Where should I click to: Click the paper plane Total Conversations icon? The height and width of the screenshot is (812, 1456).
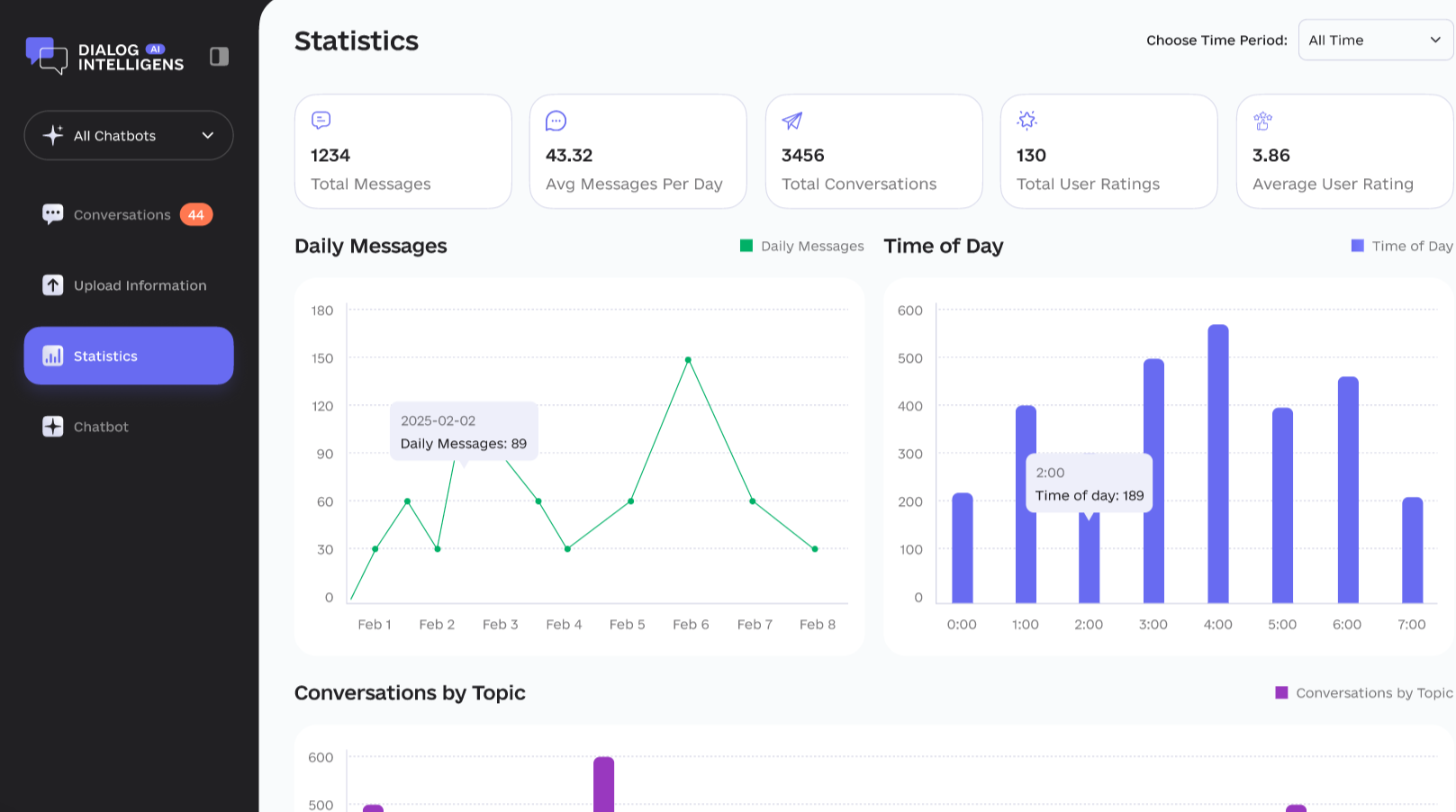pyautogui.click(x=792, y=121)
